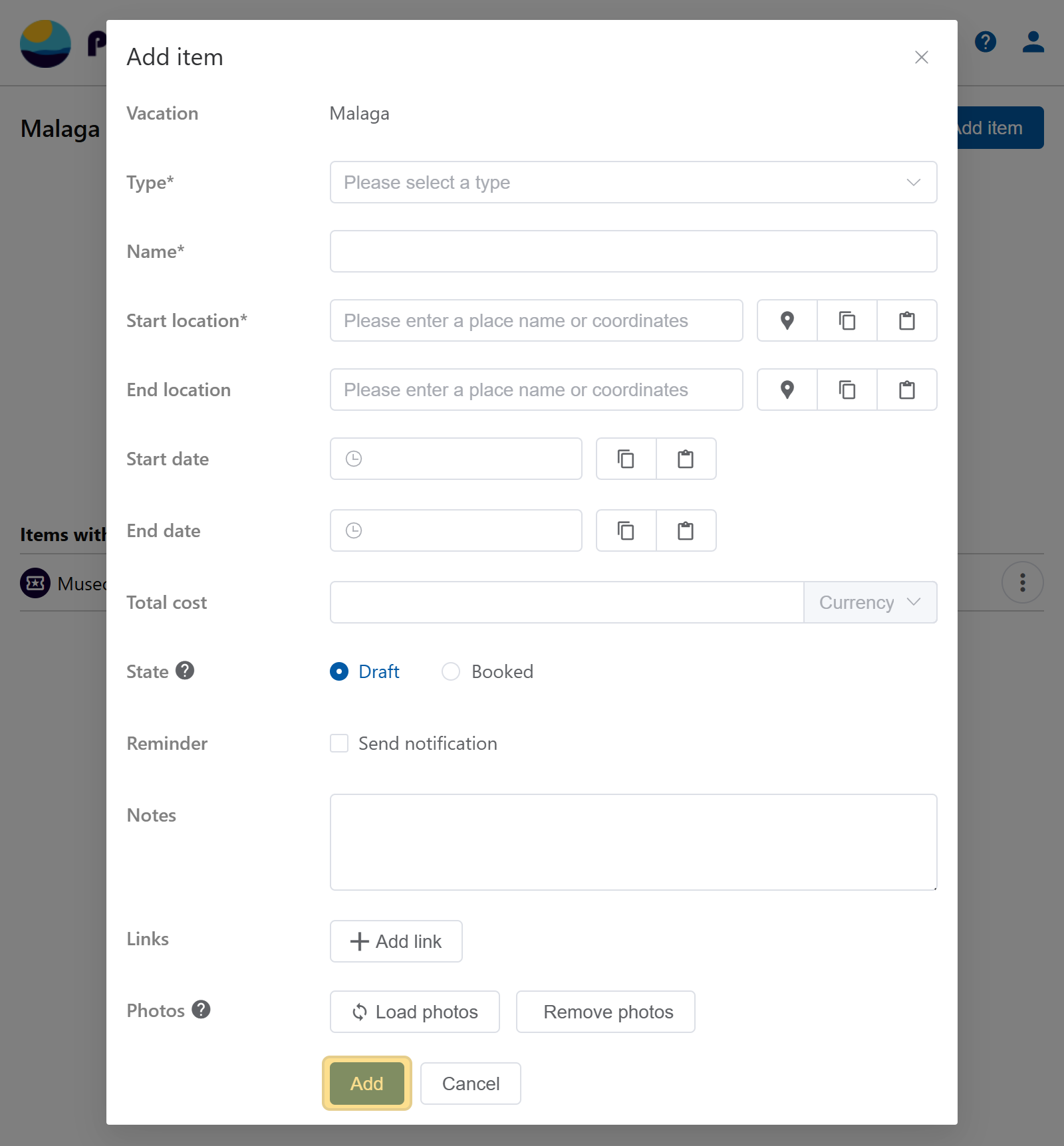Paste clipboard into End date
Image resolution: width=1064 pixels, height=1146 pixels.
[686, 530]
